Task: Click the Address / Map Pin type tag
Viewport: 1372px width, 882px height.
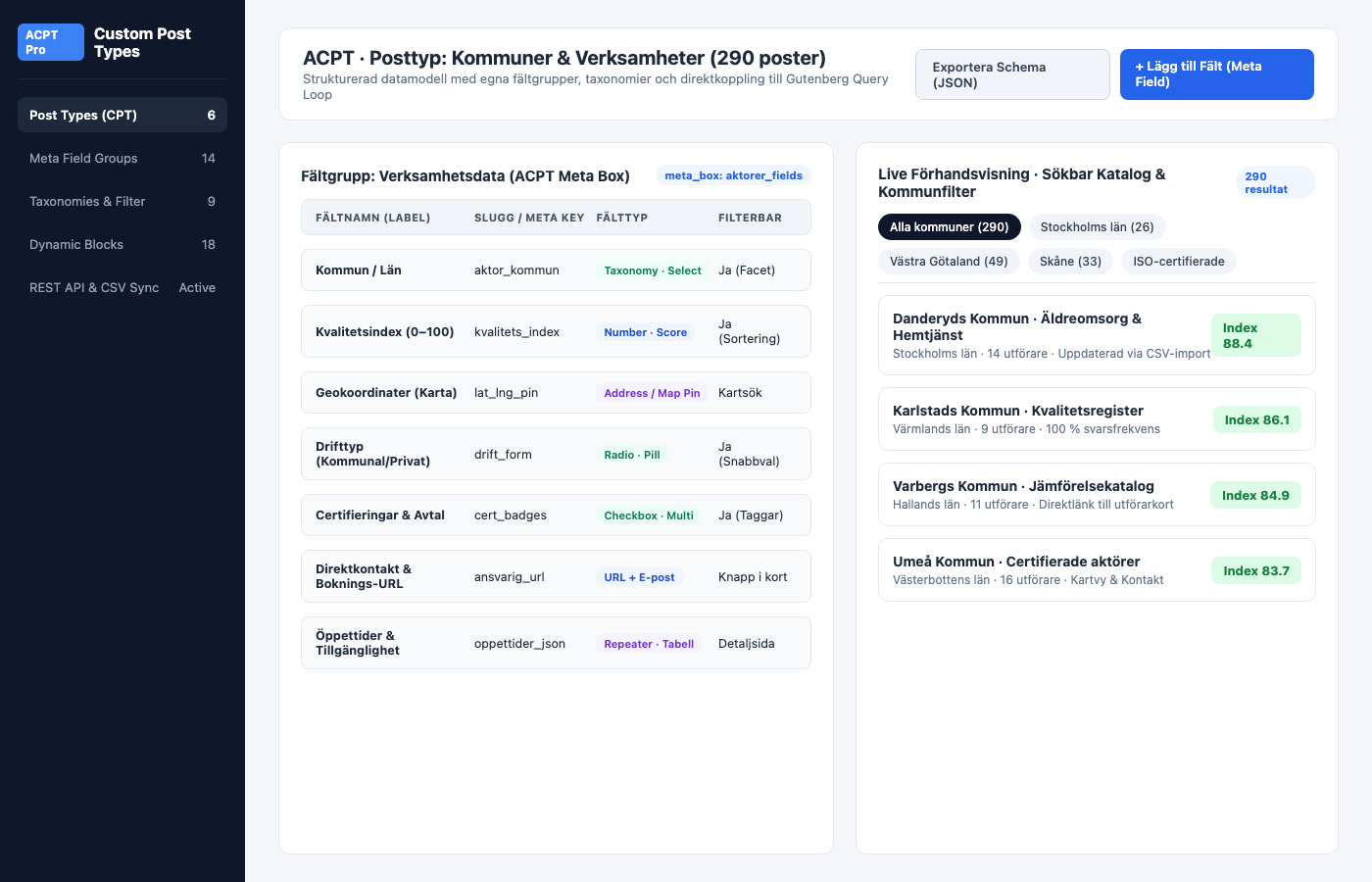Action: point(653,393)
